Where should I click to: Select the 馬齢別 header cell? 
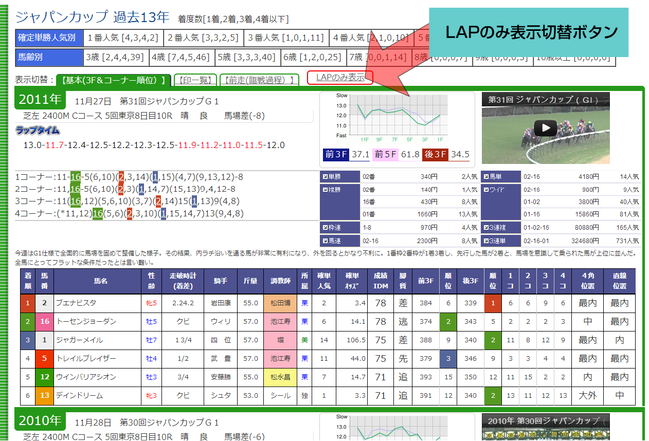[48, 57]
